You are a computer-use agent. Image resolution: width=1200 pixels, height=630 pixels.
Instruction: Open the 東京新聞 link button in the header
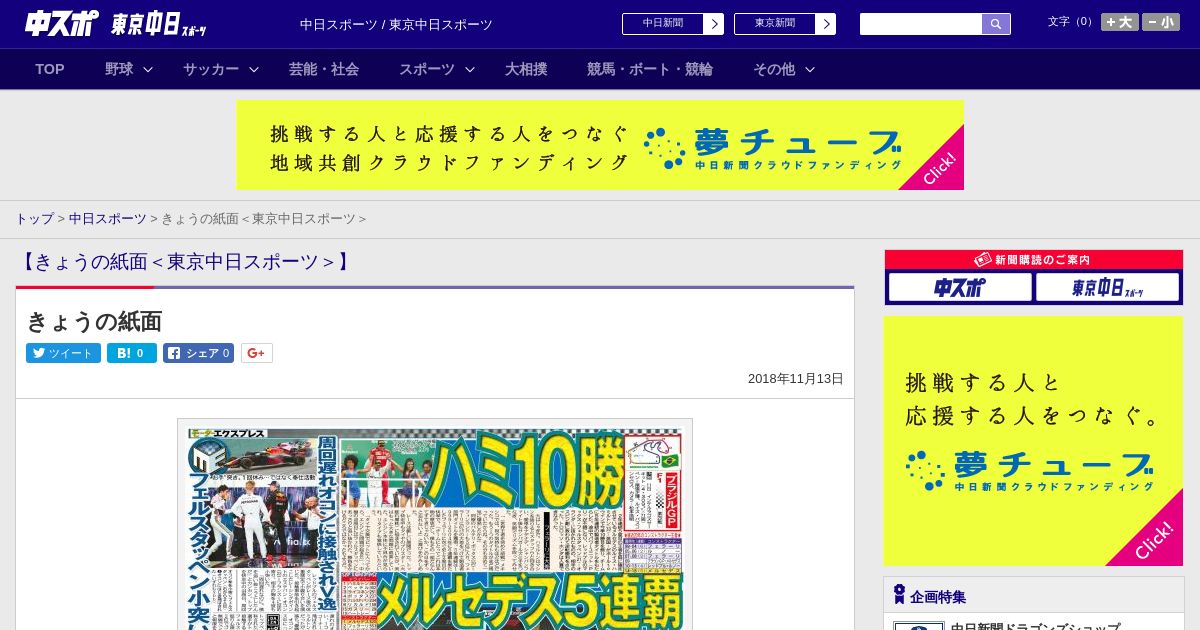tap(775, 24)
